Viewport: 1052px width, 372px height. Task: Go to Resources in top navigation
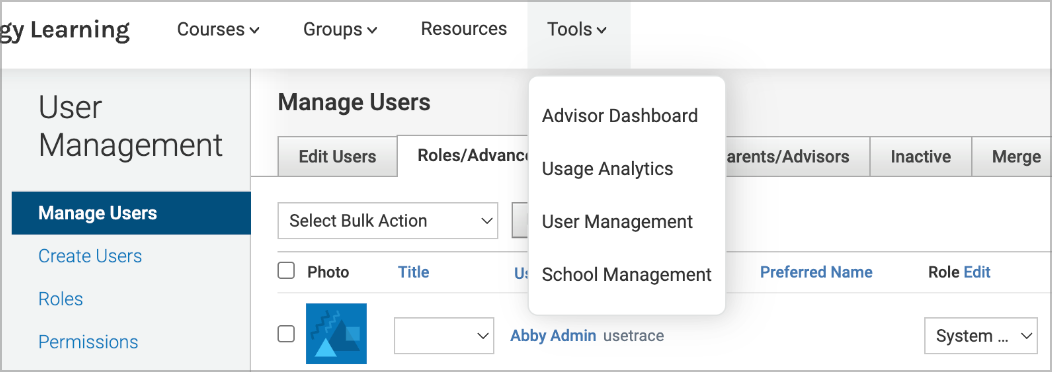pos(464,29)
